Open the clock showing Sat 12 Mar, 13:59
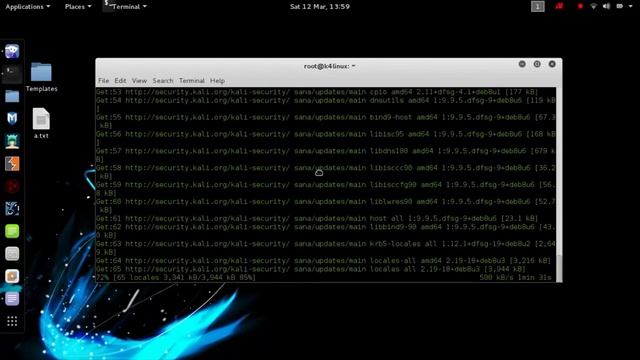640x360 pixels. coord(320,7)
